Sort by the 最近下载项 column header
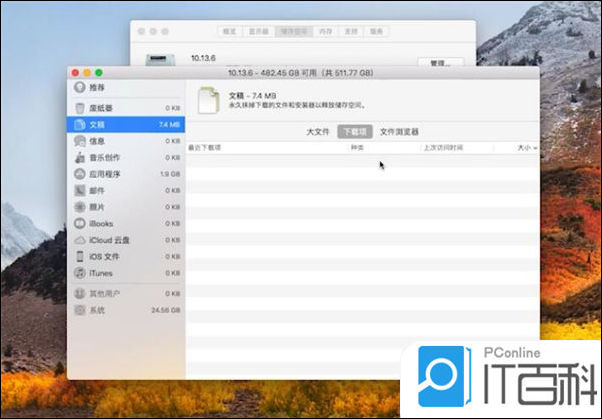 point(205,148)
